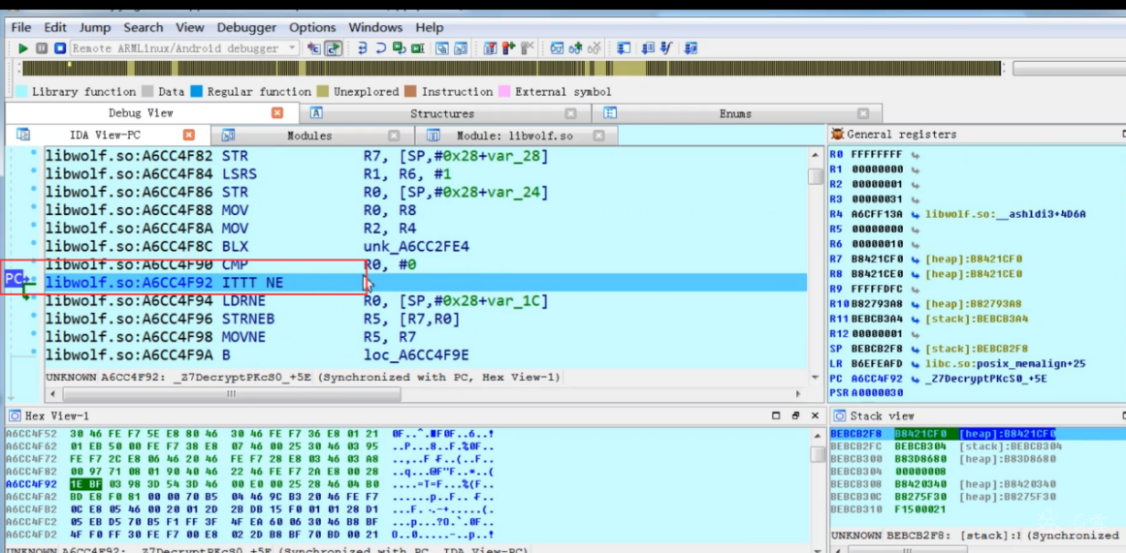Click the Enums tab icon
1126x553 pixels.
pos(610,113)
